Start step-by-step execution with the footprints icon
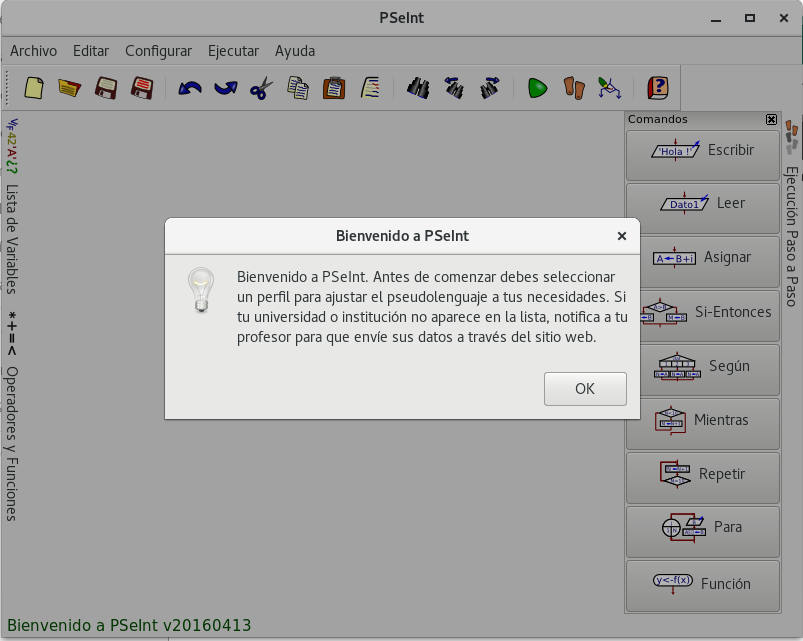Image resolution: width=803 pixels, height=641 pixels. 574,88
